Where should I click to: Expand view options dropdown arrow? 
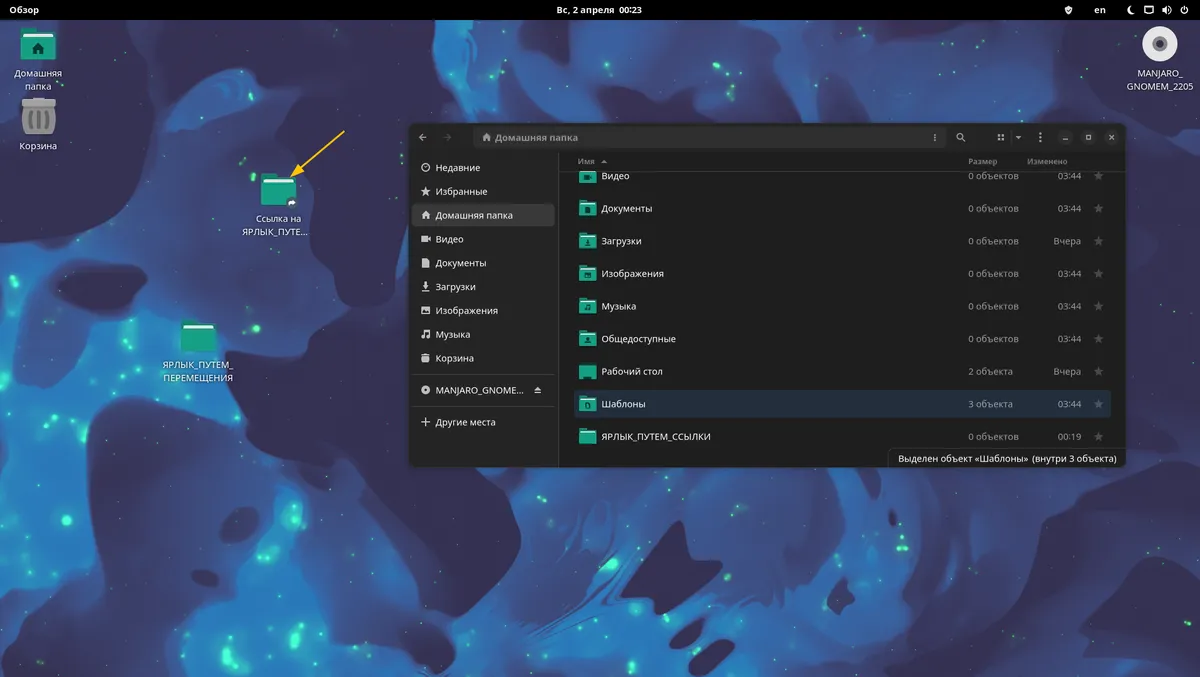click(1018, 137)
